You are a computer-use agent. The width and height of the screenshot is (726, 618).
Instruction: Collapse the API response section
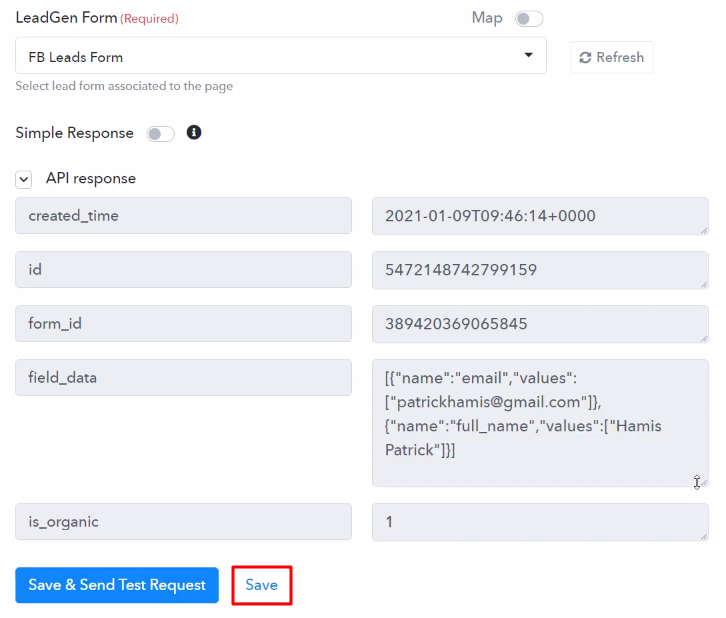[x=24, y=179]
